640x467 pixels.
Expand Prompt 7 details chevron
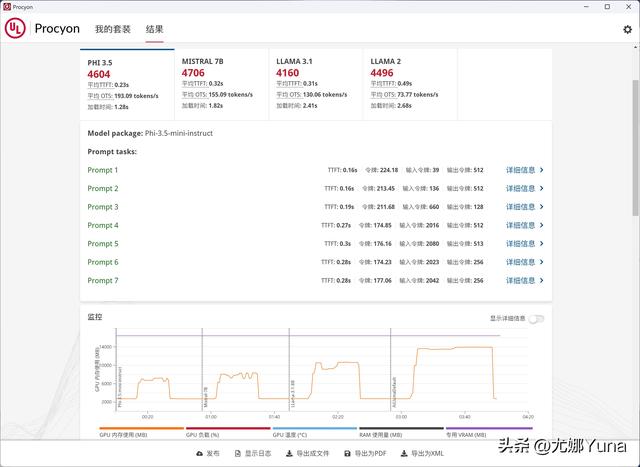(542, 280)
